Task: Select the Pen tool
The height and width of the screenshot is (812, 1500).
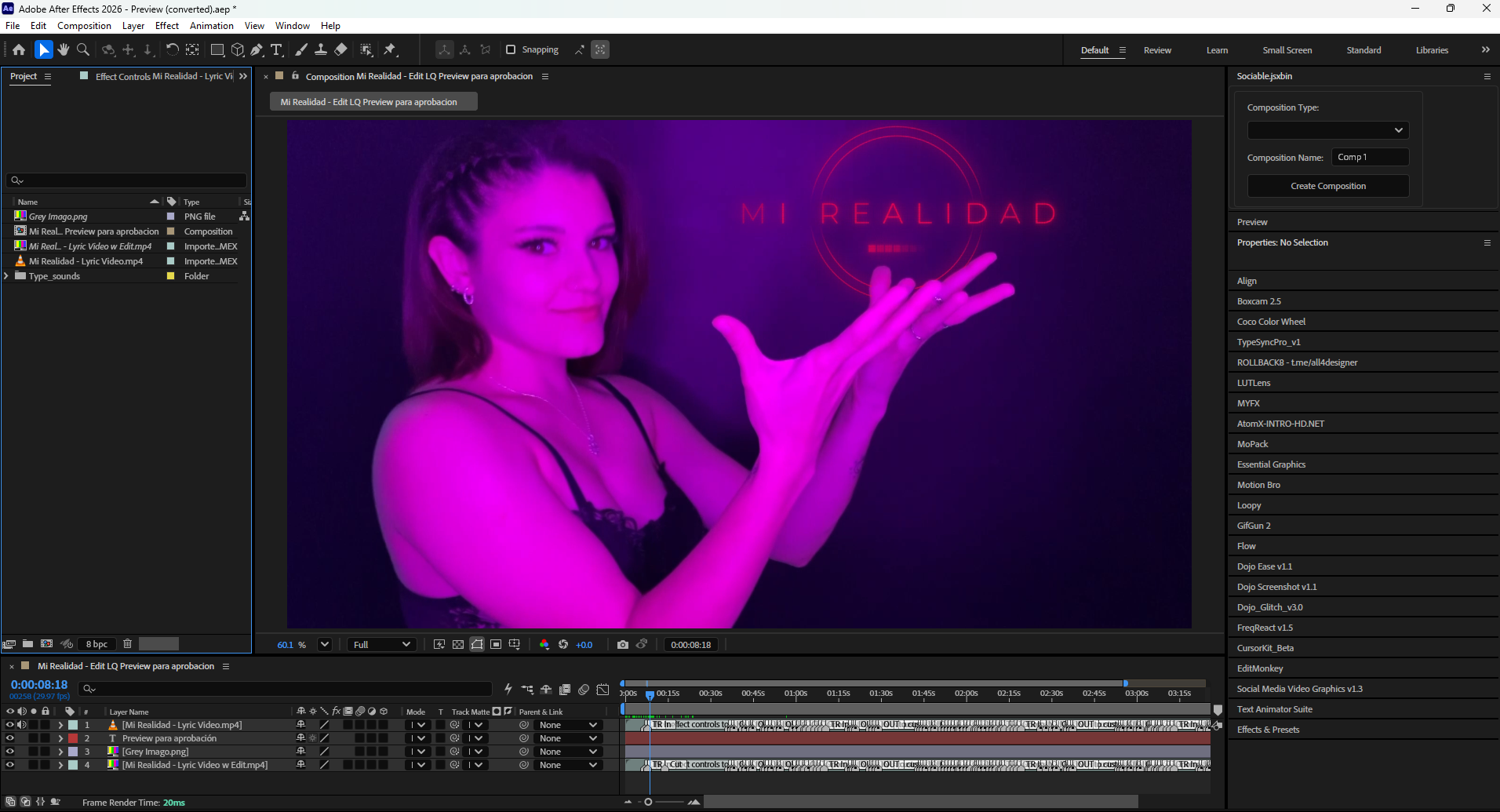Action: click(x=257, y=49)
